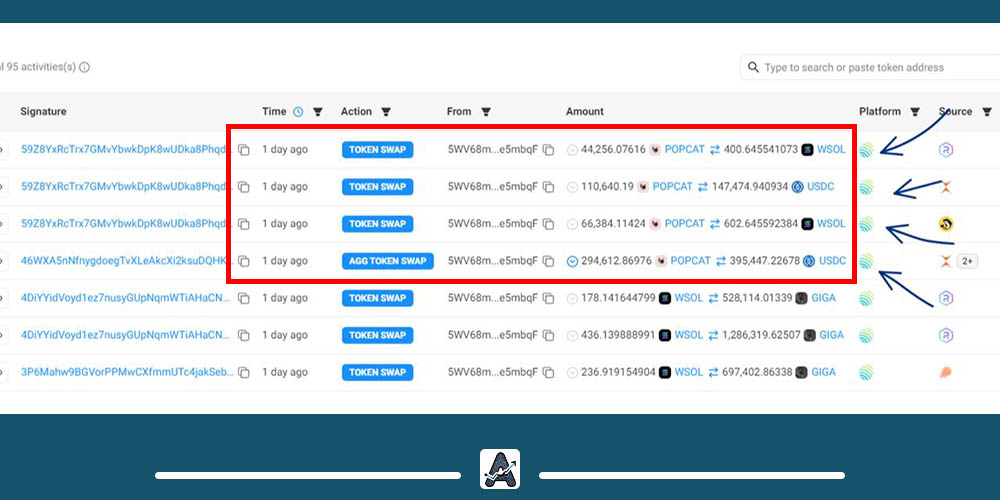Viewport: 1000px width, 500px height.
Task: Copy From address in the 44,256.07616 row
Action: (548, 150)
